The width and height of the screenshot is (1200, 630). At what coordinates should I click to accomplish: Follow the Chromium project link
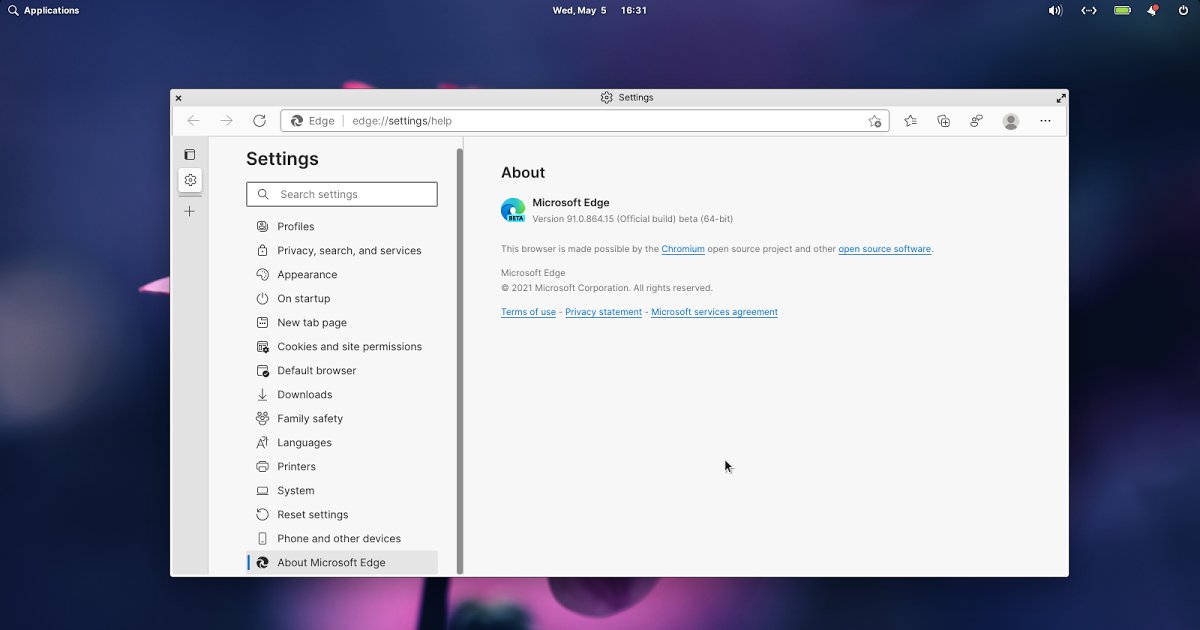(x=683, y=249)
